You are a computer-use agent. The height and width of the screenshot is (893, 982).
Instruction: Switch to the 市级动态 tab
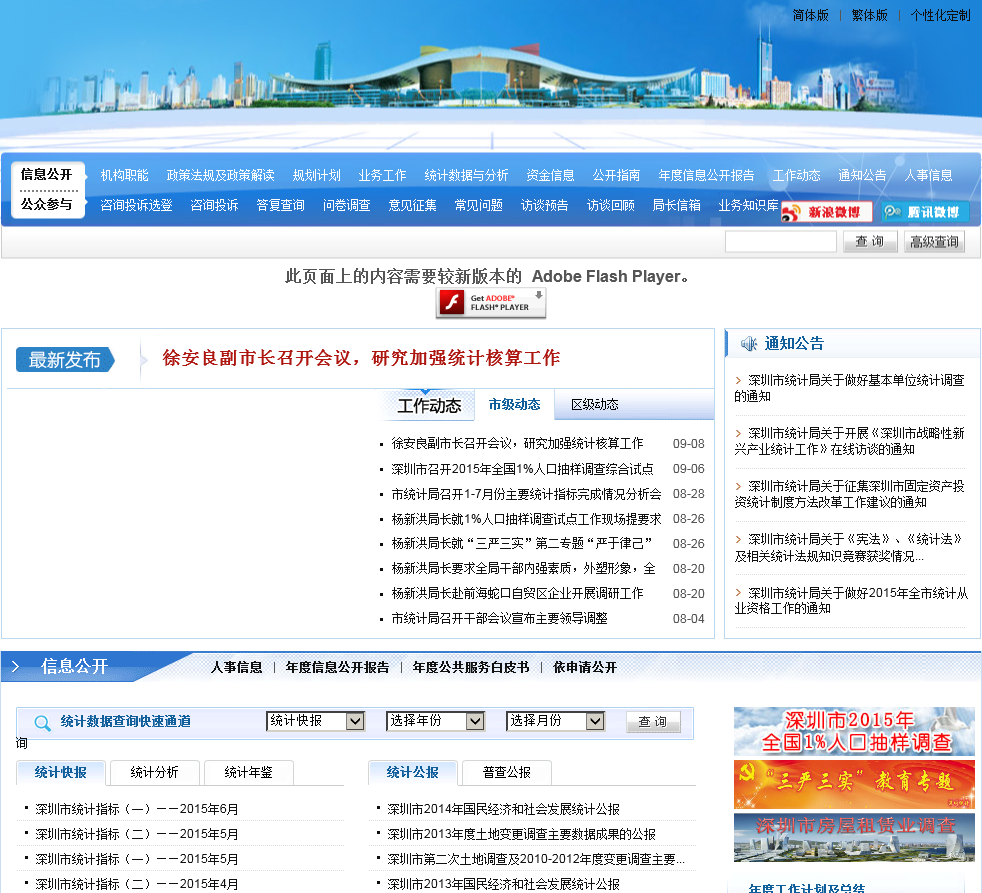(514, 405)
